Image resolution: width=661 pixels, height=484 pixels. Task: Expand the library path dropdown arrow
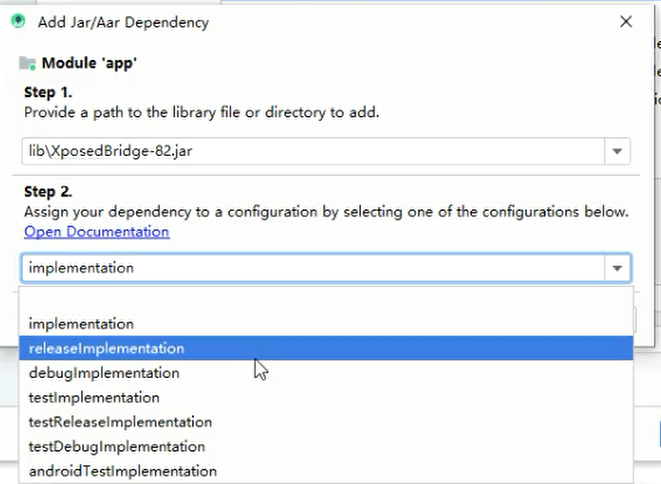tap(617, 151)
